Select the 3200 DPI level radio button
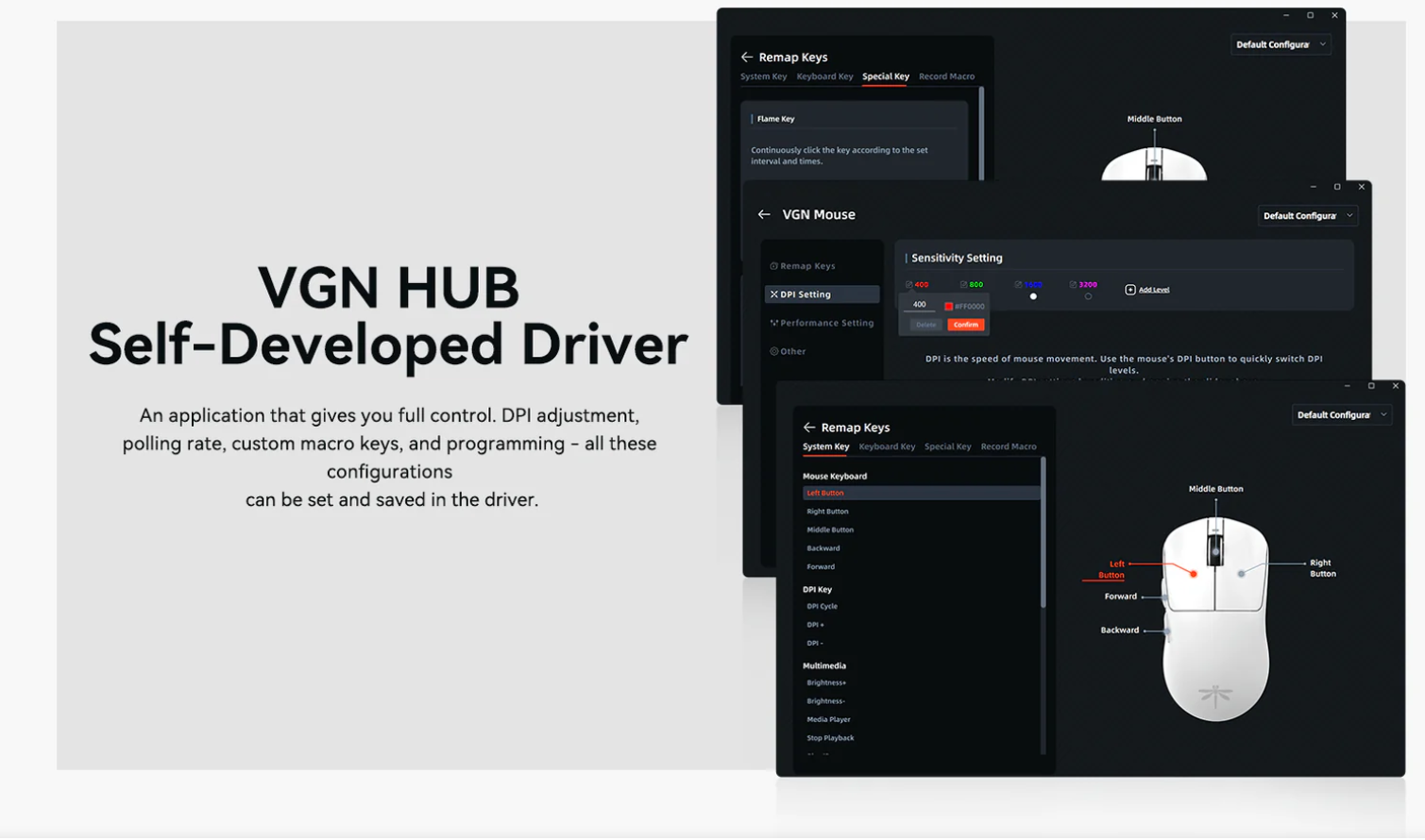This screenshot has height=840, width=1425. [1088, 296]
